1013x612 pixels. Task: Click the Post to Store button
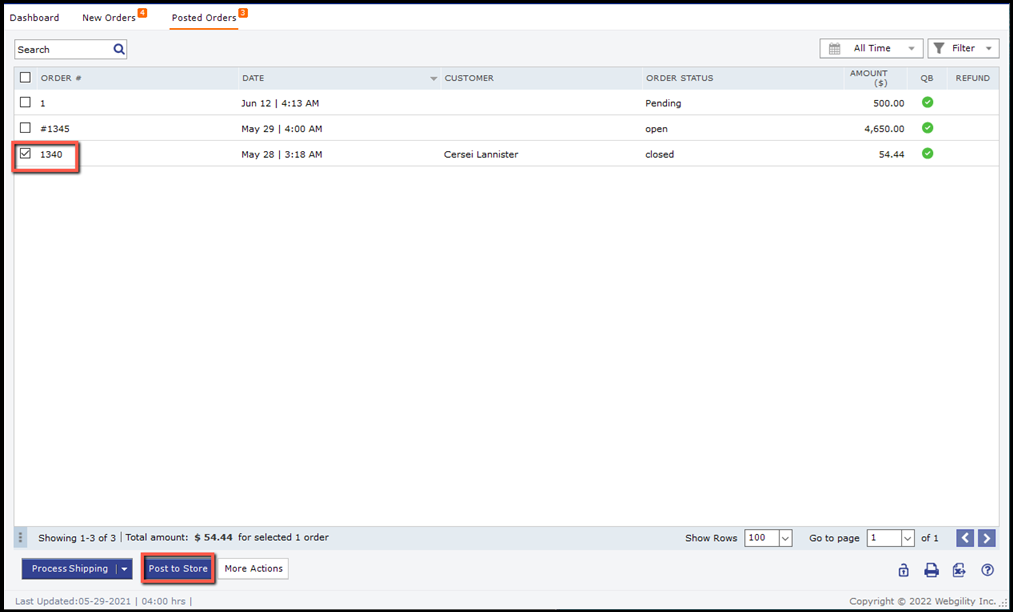coord(178,569)
